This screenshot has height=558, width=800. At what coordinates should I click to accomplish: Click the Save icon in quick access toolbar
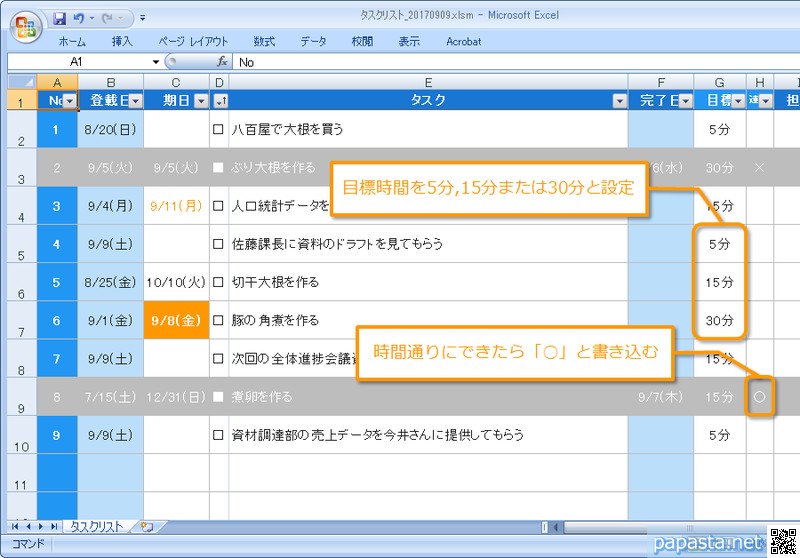tap(60, 18)
